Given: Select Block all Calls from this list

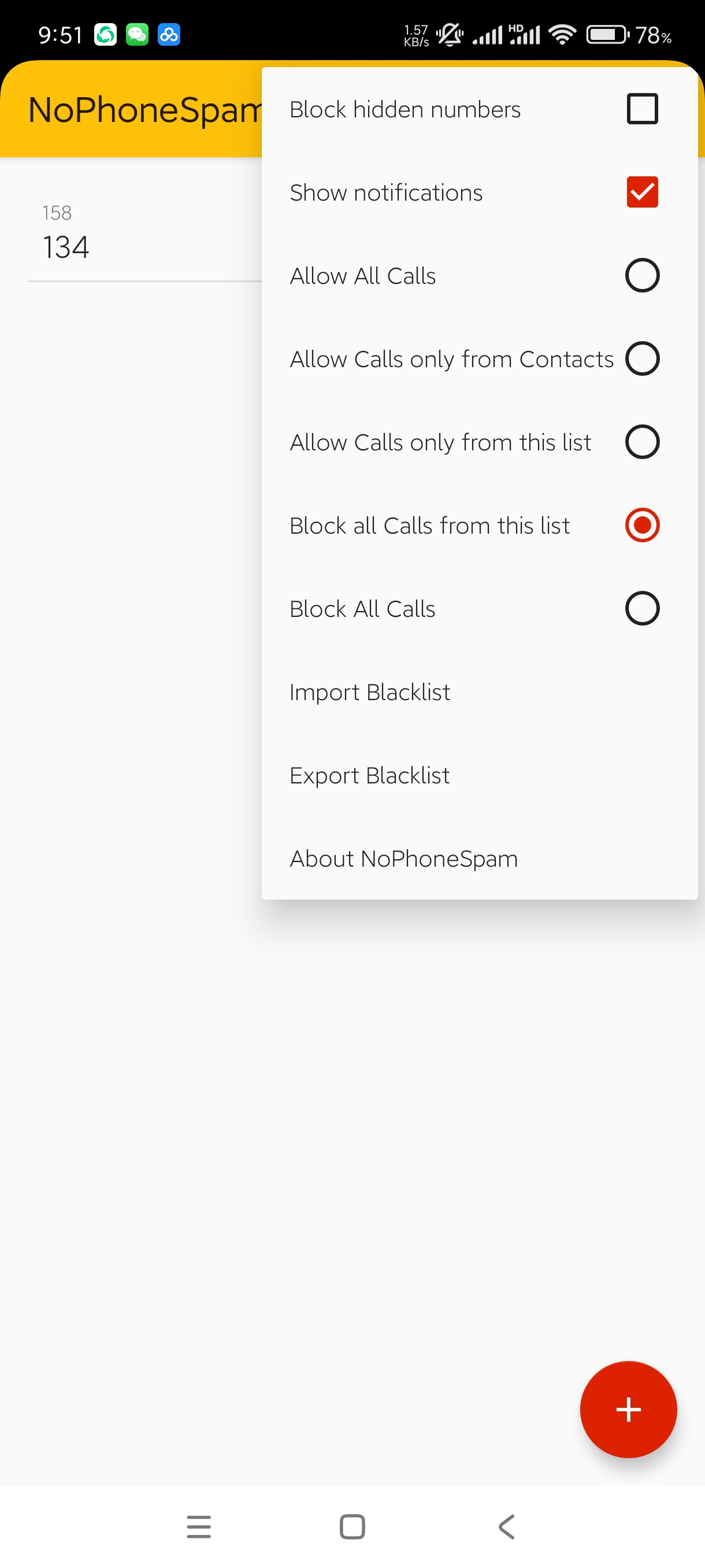Looking at the screenshot, I should [x=642, y=526].
